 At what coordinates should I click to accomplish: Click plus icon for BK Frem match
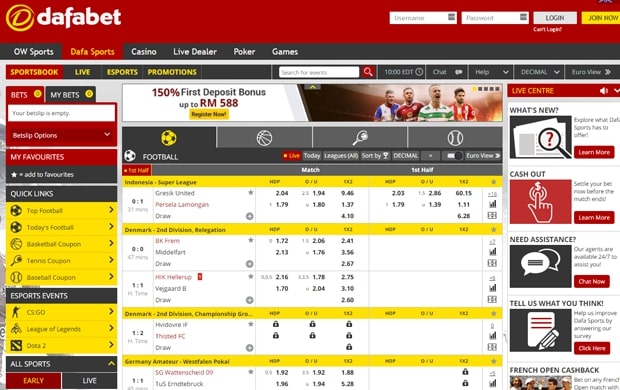pyautogui.click(x=250, y=264)
